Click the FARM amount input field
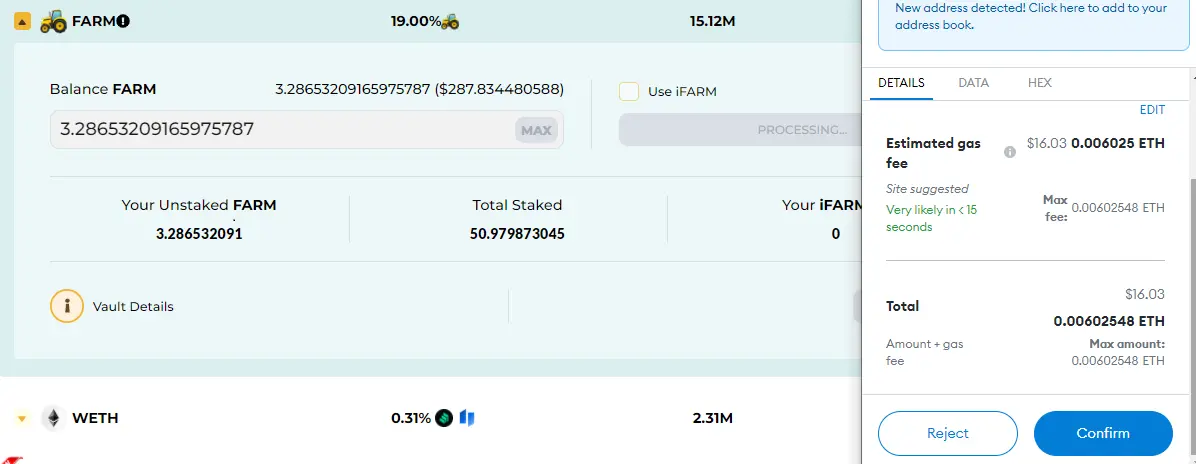1196x464 pixels. click(307, 130)
